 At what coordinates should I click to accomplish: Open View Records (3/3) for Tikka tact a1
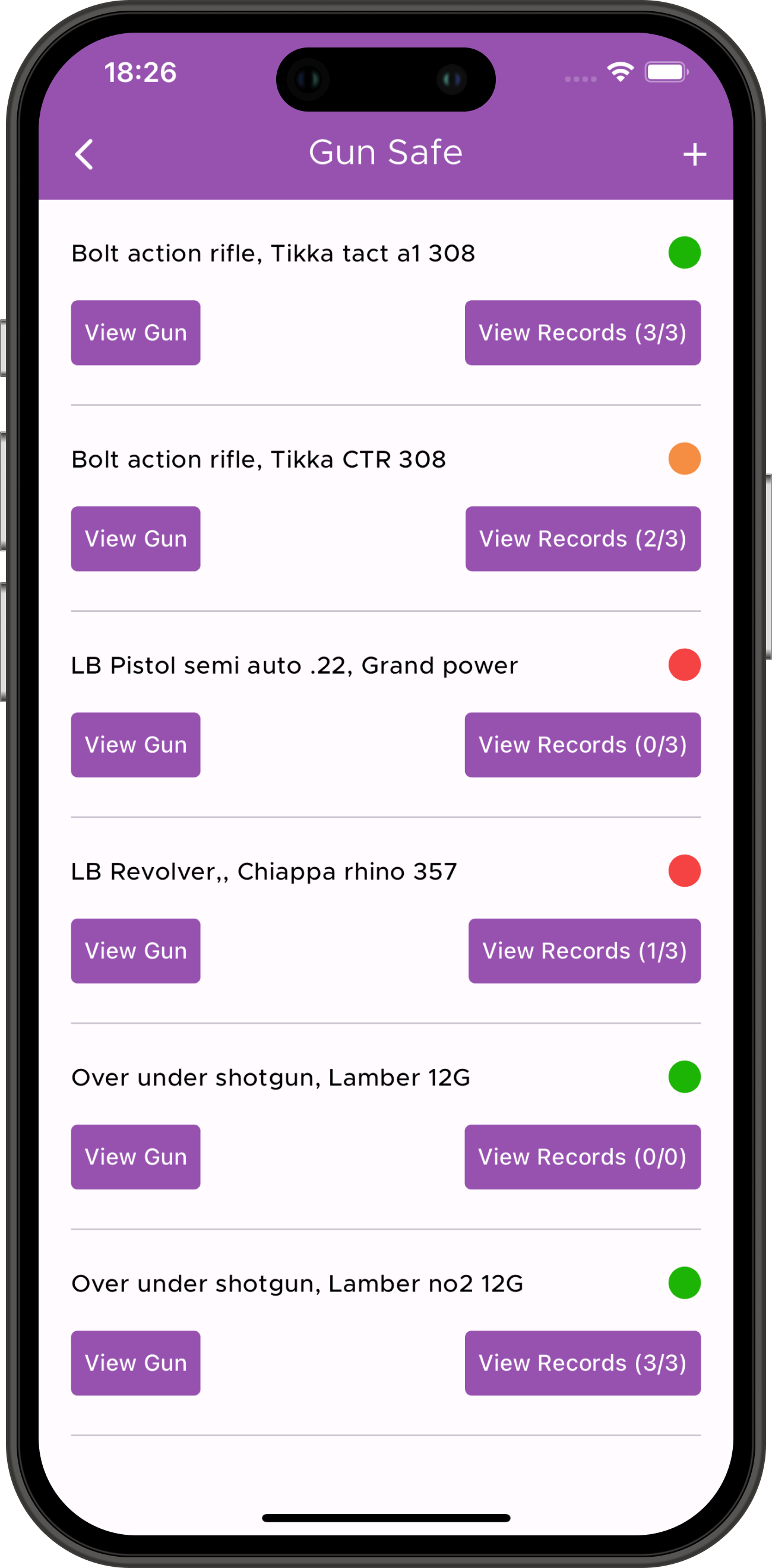click(582, 333)
